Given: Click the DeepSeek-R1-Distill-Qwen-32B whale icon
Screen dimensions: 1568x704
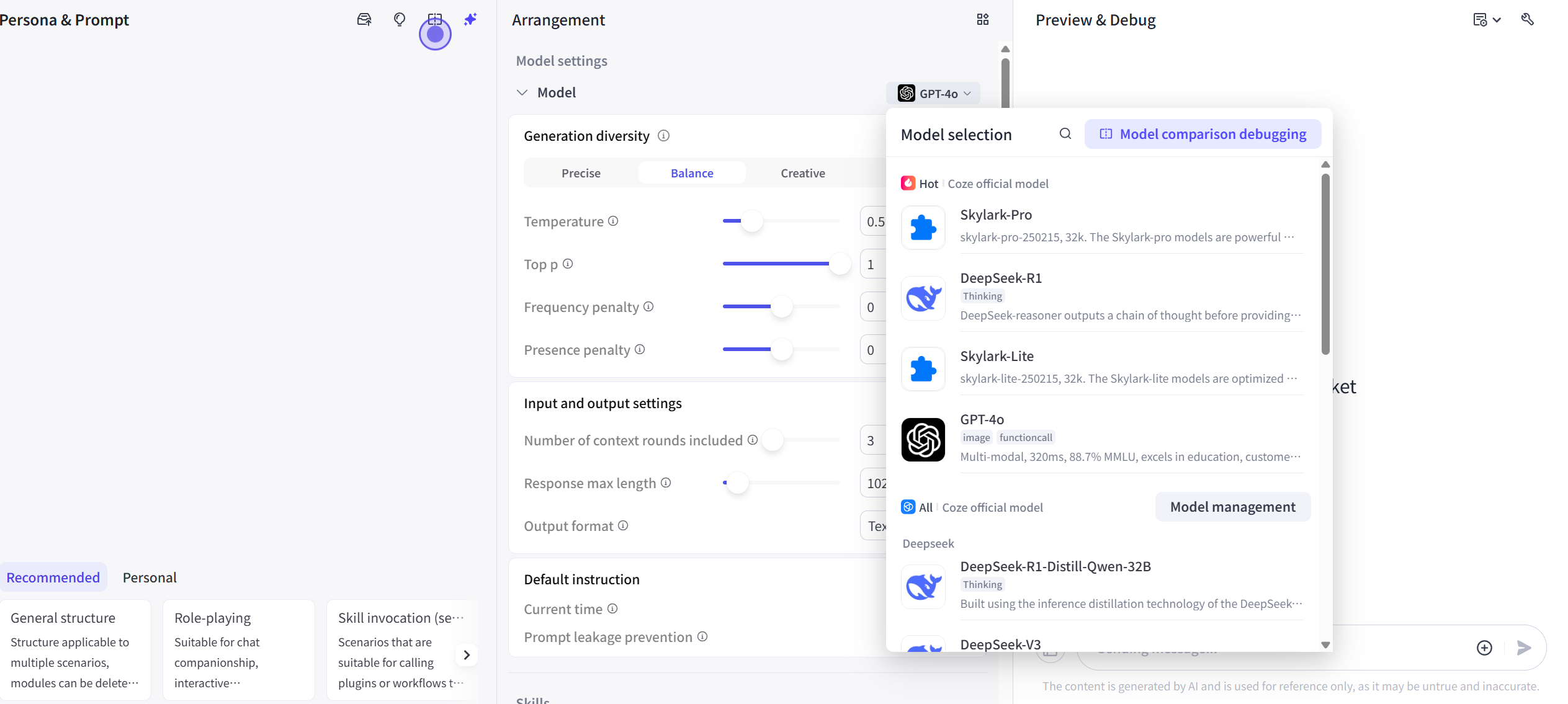Looking at the screenshot, I should point(923,587).
